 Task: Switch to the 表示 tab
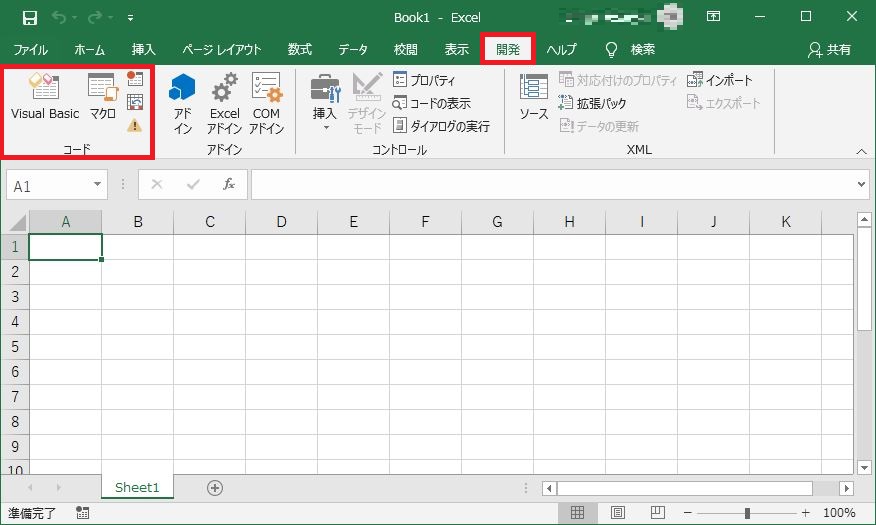(x=456, y=49)
